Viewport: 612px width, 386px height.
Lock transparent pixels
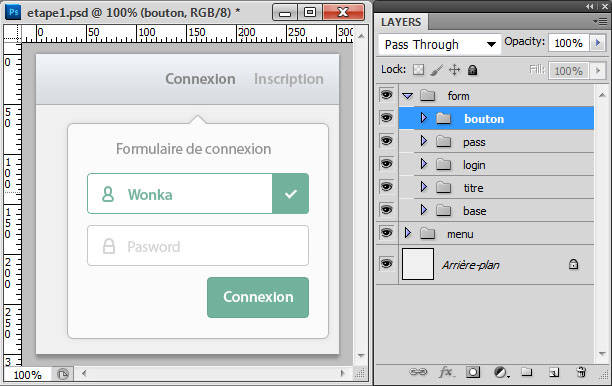[418, 70]
